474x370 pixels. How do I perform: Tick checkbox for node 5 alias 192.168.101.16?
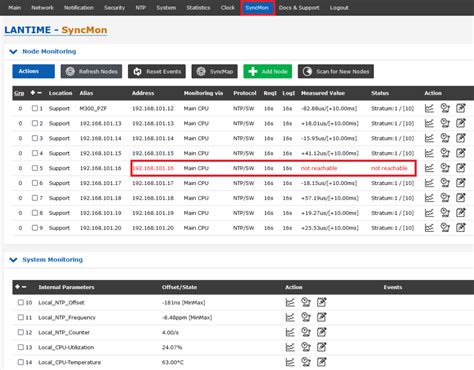tap(35, 168)
